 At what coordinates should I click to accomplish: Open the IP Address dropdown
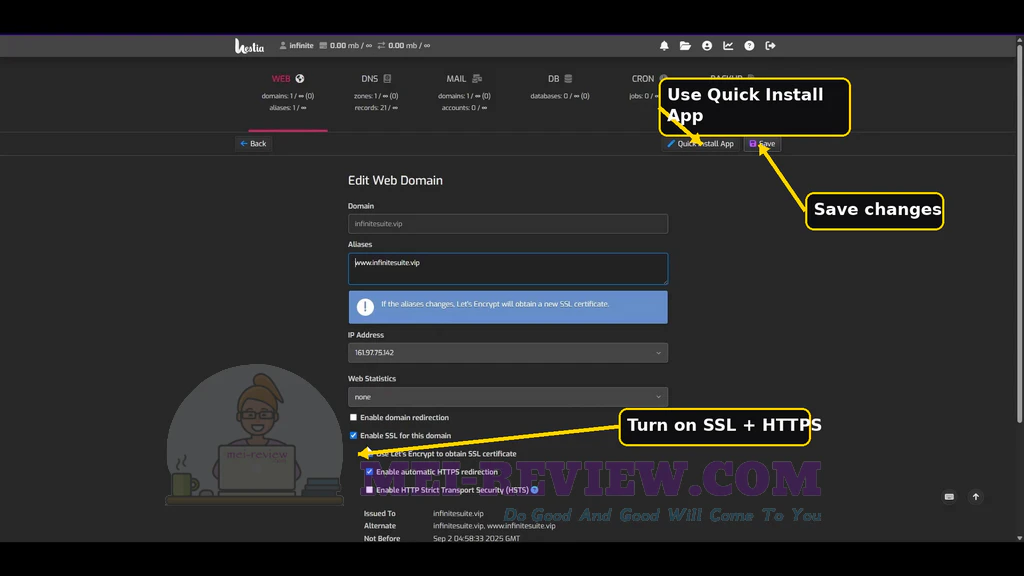coord(508,353)
